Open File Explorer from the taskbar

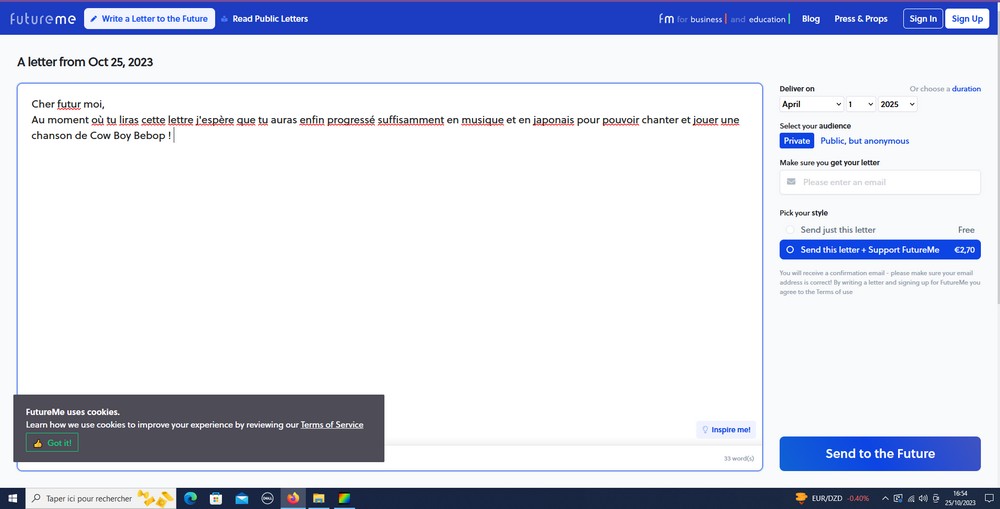pos(319,498)
